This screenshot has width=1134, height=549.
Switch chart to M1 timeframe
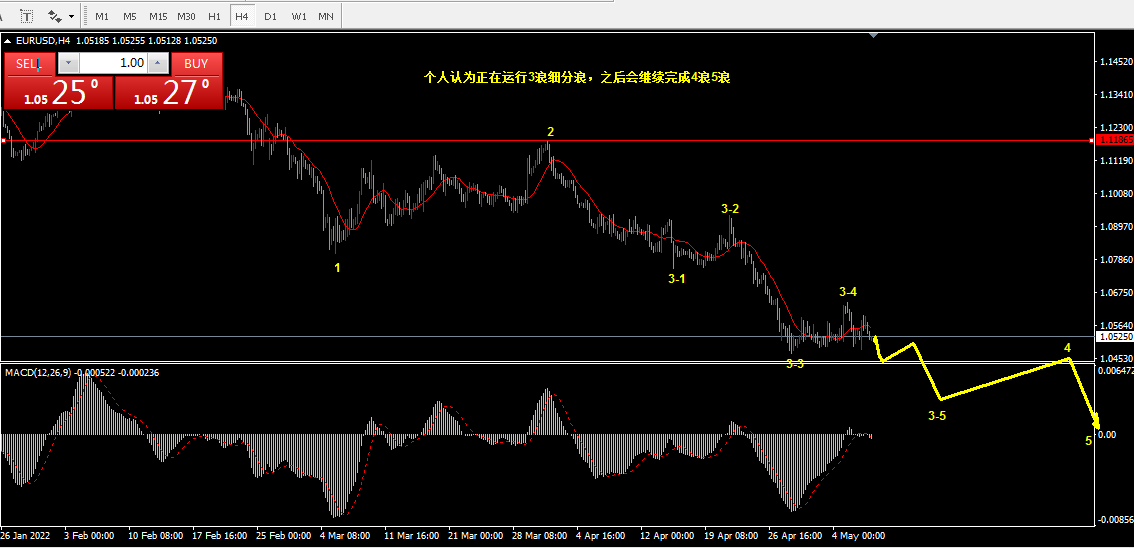tap(102, 15)
